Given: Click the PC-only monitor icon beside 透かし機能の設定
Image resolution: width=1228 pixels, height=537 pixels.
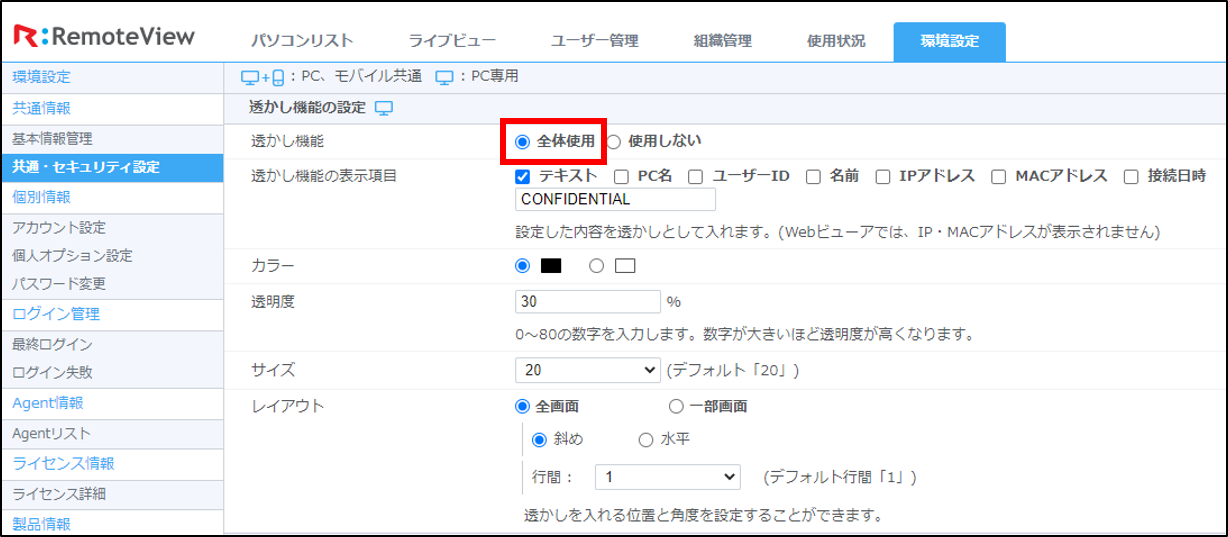Looking at the screenshot, I should click(x=384, y=108).
